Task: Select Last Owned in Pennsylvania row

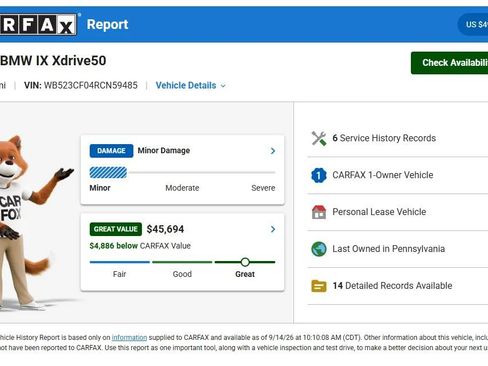Action: click(398, 249)
